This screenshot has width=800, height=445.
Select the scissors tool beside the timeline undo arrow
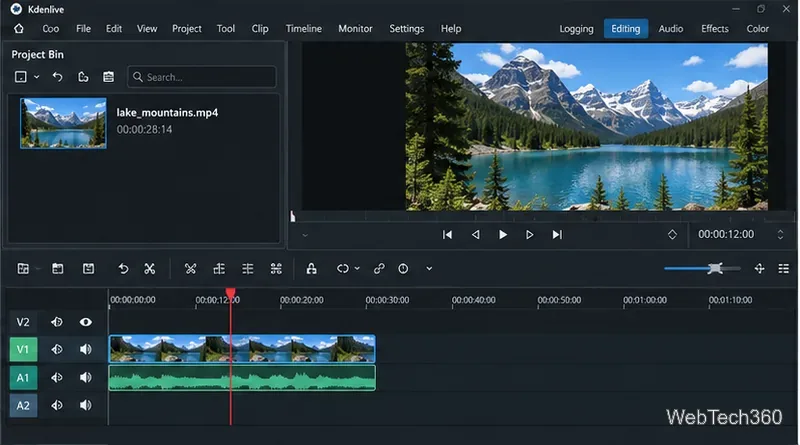coord(149,269)
